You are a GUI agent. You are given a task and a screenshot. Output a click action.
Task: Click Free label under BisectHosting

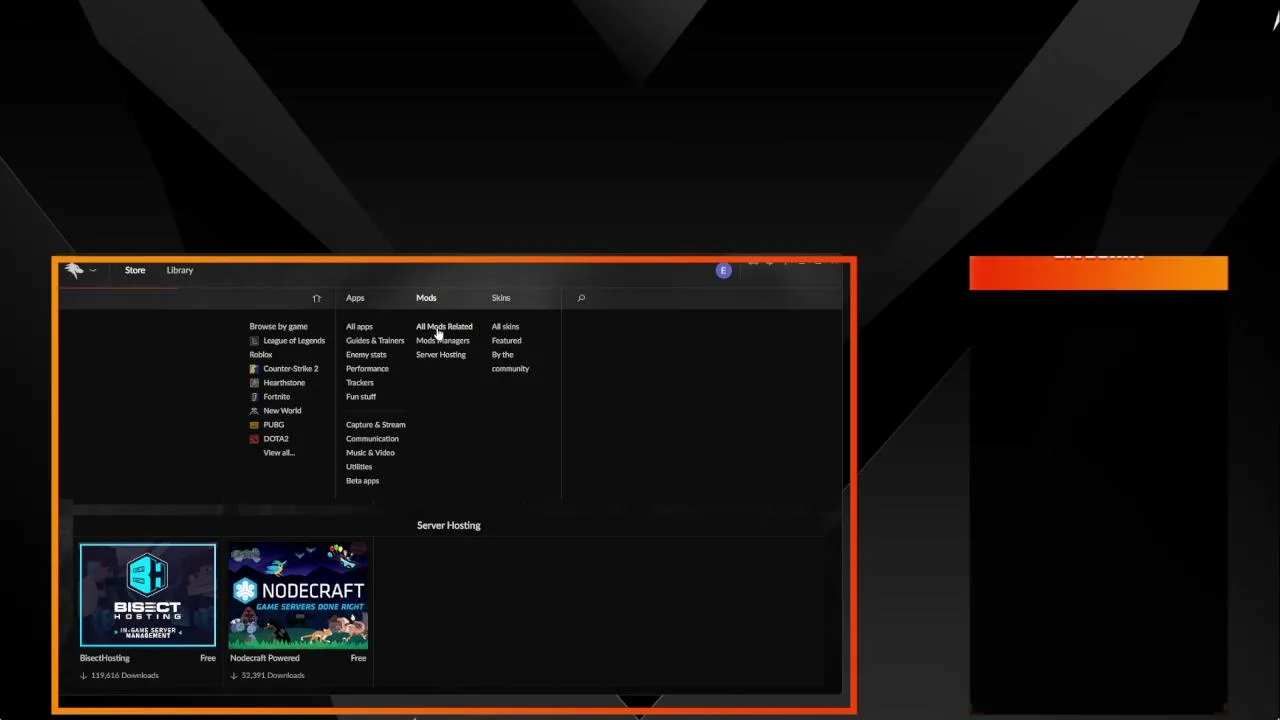(x=208, y=658)
